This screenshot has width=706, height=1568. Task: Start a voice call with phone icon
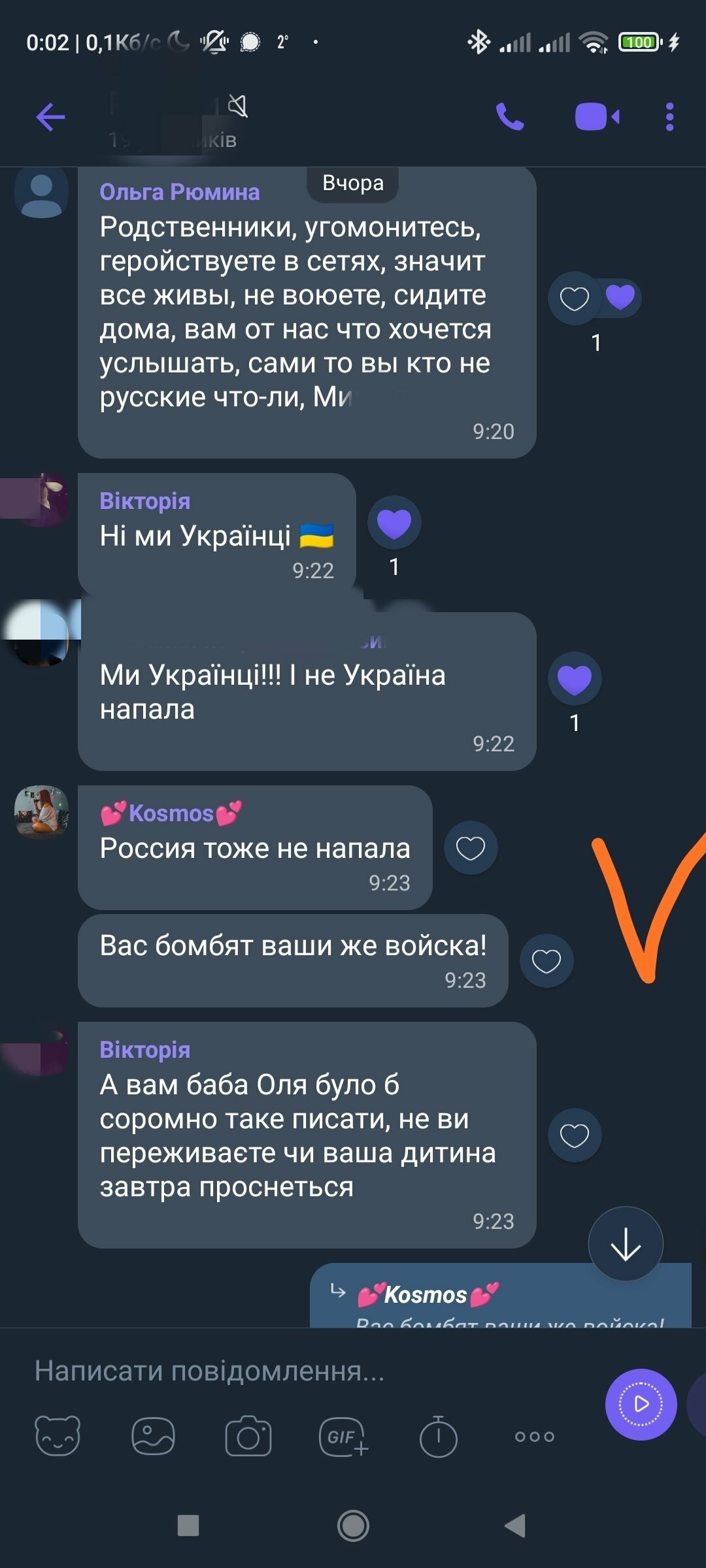point(510,117)
